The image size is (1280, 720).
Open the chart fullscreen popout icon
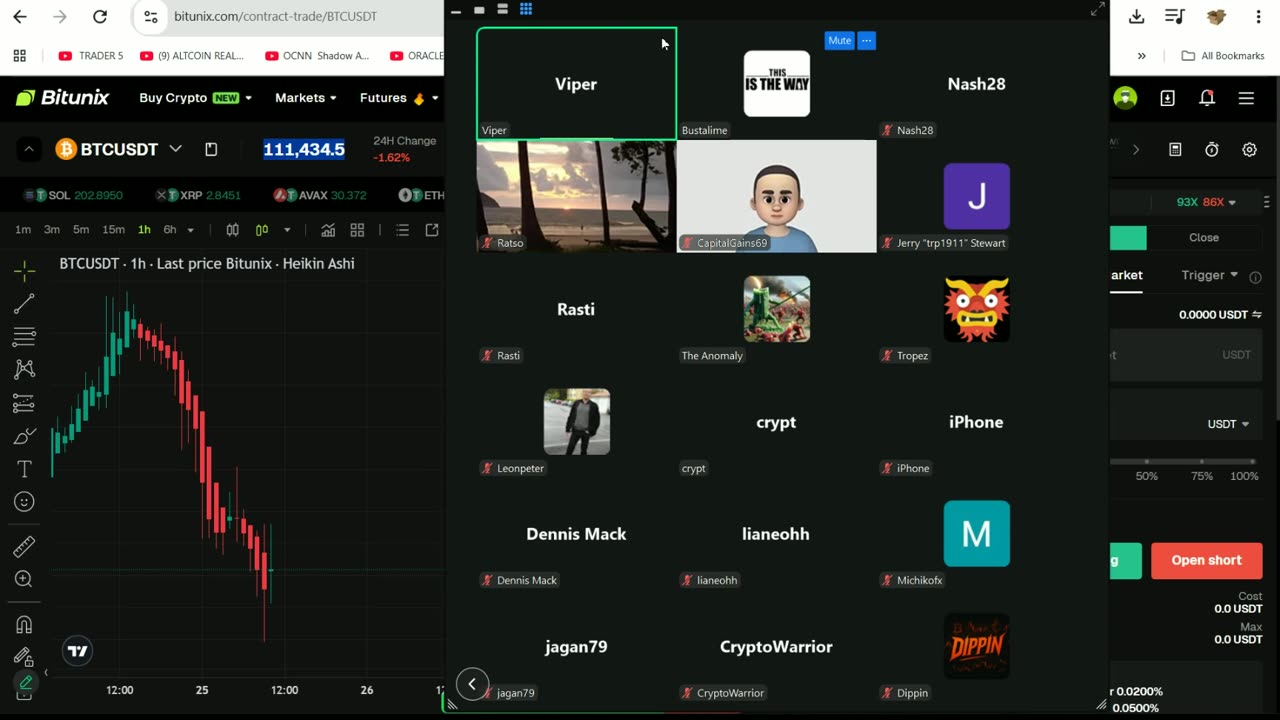click(432, 230)
